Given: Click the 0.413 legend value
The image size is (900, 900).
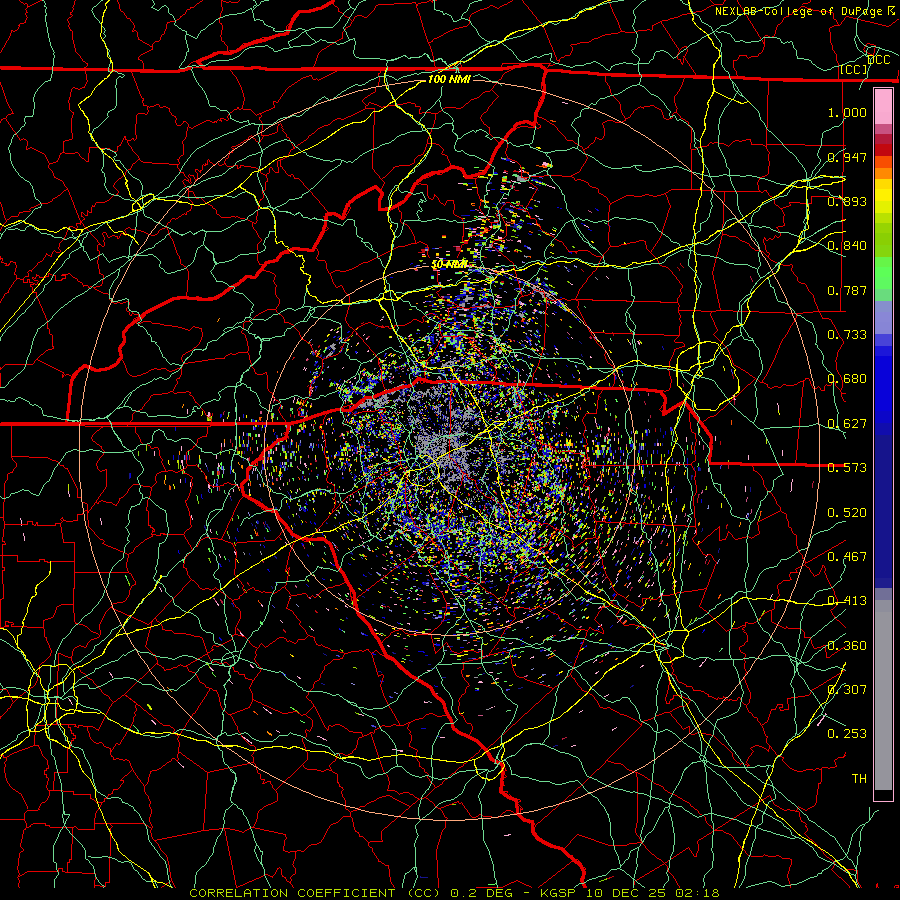Looking at the screenshot, I should [847, 601].
